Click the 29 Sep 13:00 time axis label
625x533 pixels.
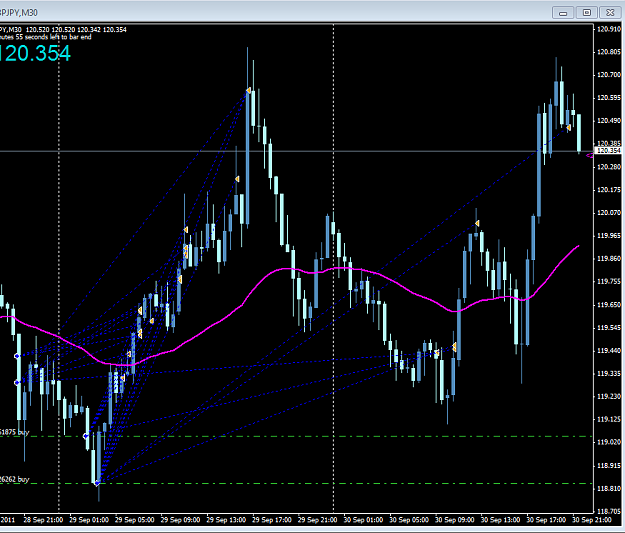coord(226,520)
